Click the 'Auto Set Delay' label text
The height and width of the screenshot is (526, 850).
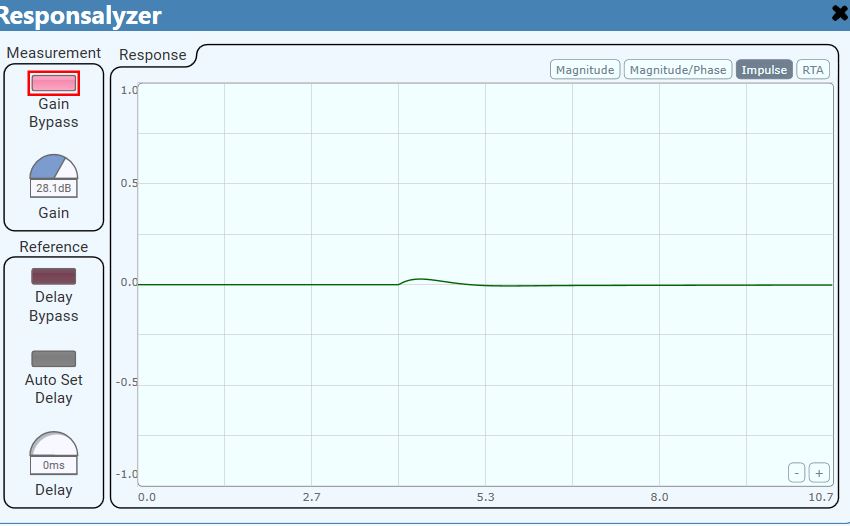[54, 389]
